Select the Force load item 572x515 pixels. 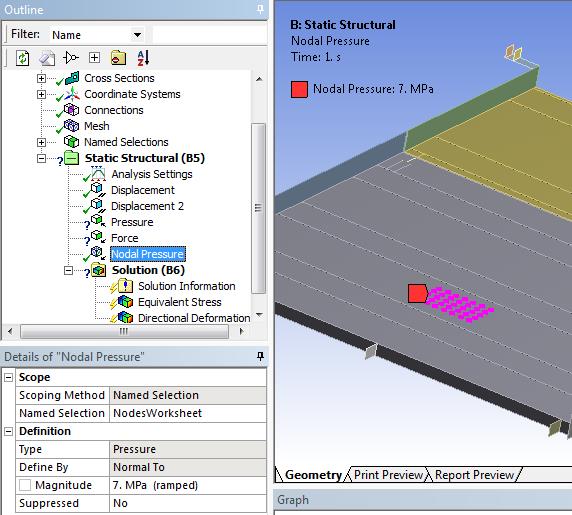coord(124,238)
